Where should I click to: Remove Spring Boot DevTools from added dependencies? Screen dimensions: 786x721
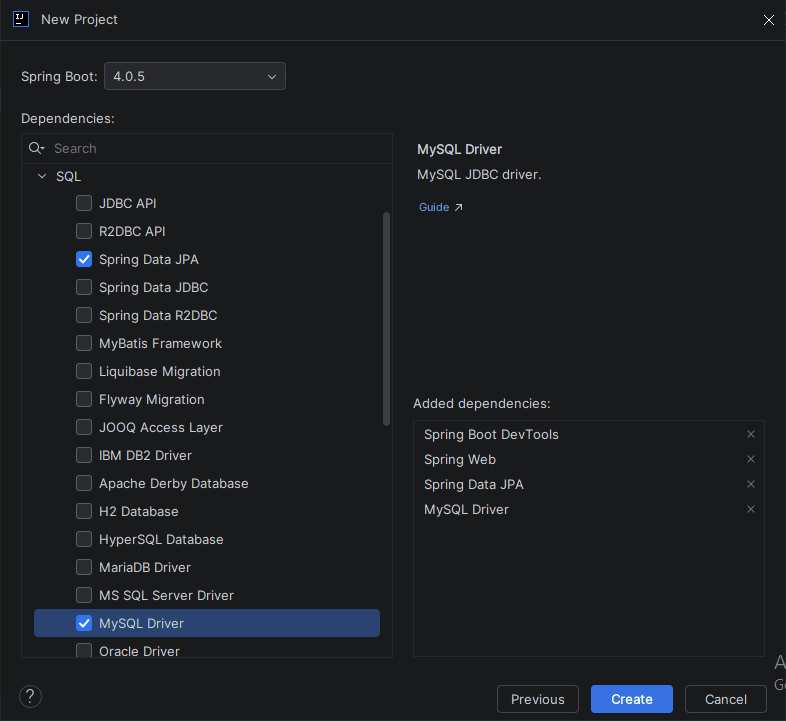[751, 434]
